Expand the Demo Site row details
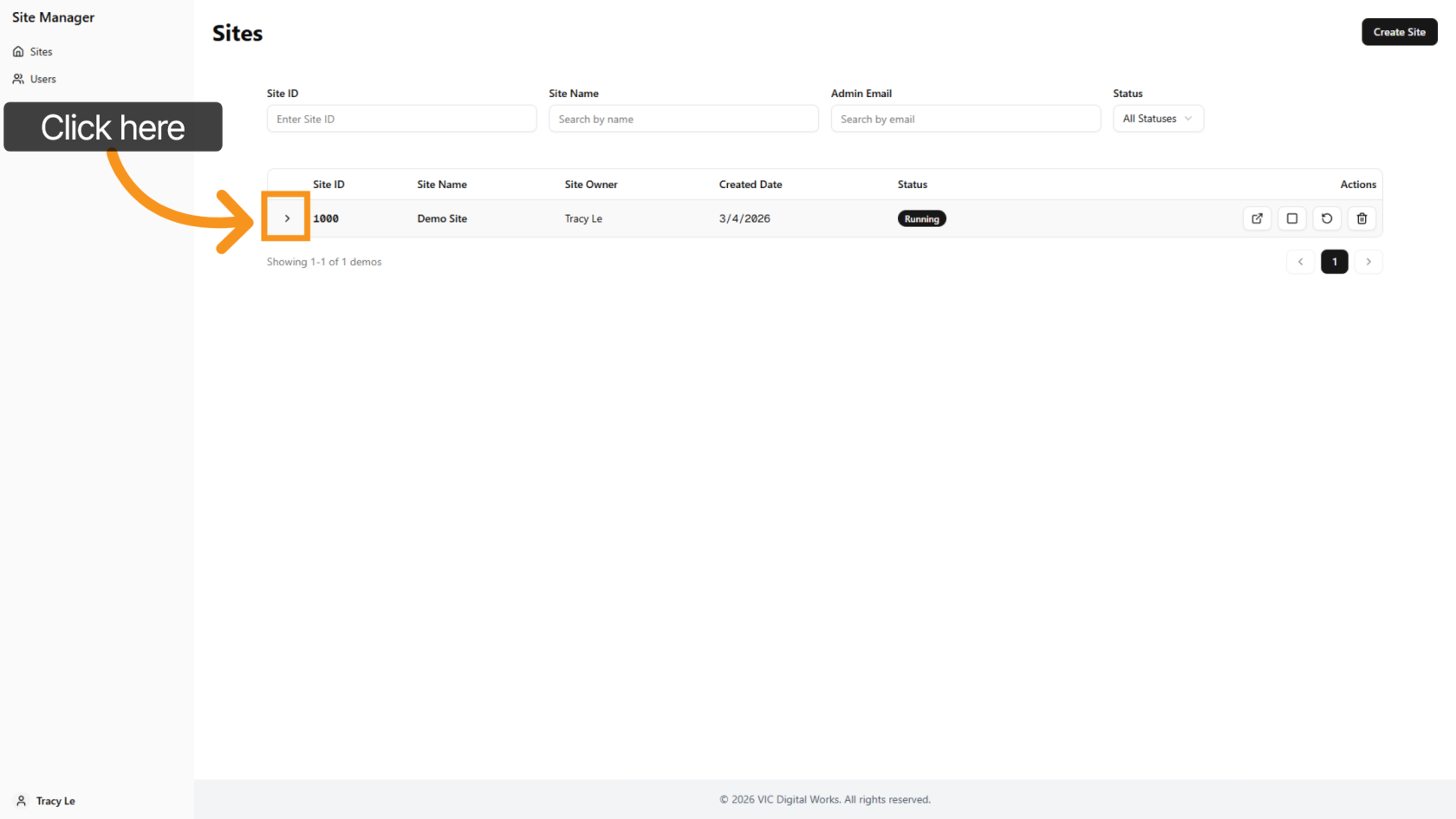This screenshot has height=819, width=1456. 286,218
